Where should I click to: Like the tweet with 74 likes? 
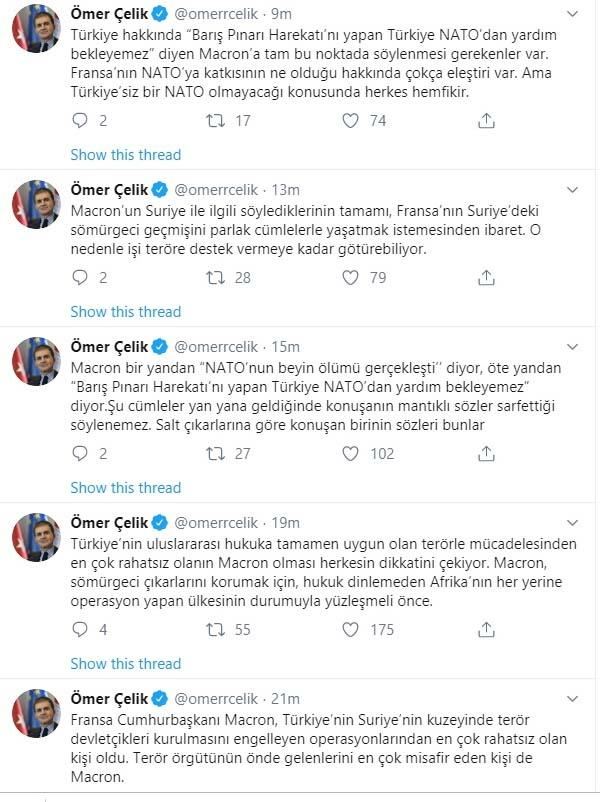tap(350, 121)
